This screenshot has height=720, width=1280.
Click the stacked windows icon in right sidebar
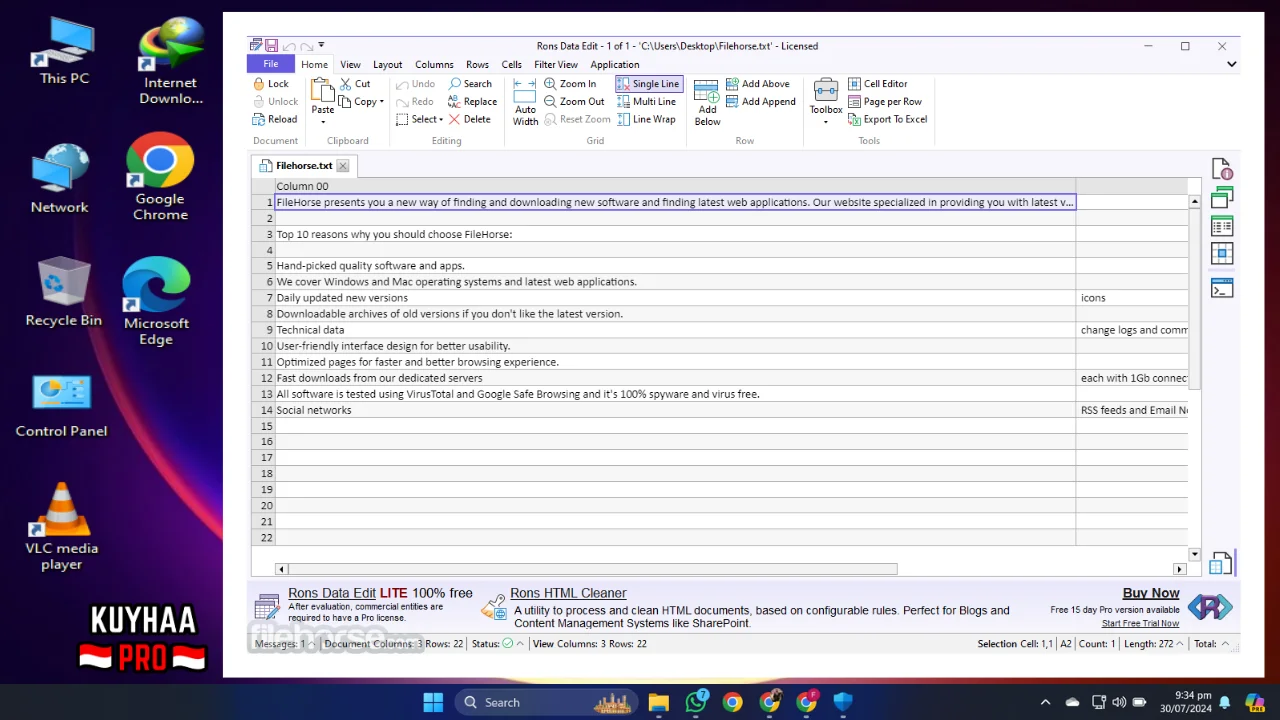[1221, 198]
